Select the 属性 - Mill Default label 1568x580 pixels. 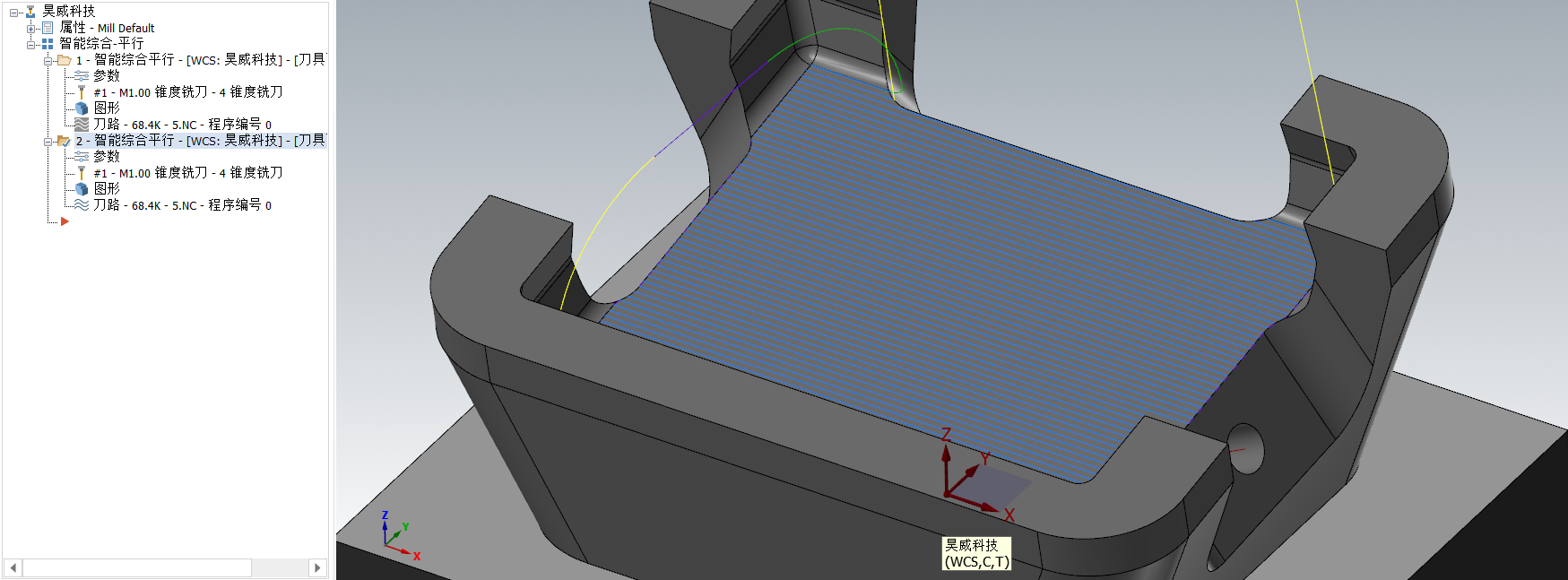point(107,28)
